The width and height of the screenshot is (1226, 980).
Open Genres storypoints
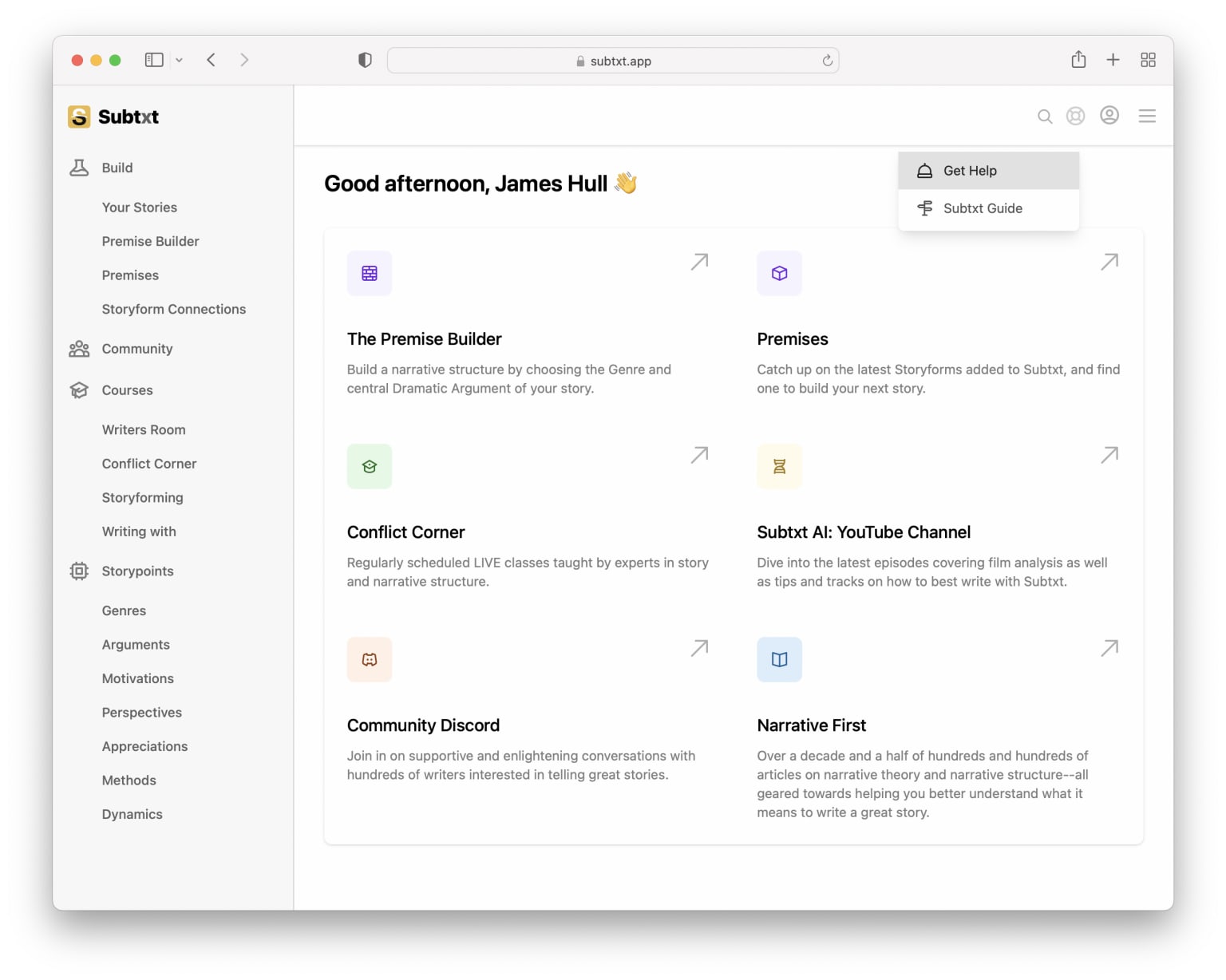(x=124, y=611)
